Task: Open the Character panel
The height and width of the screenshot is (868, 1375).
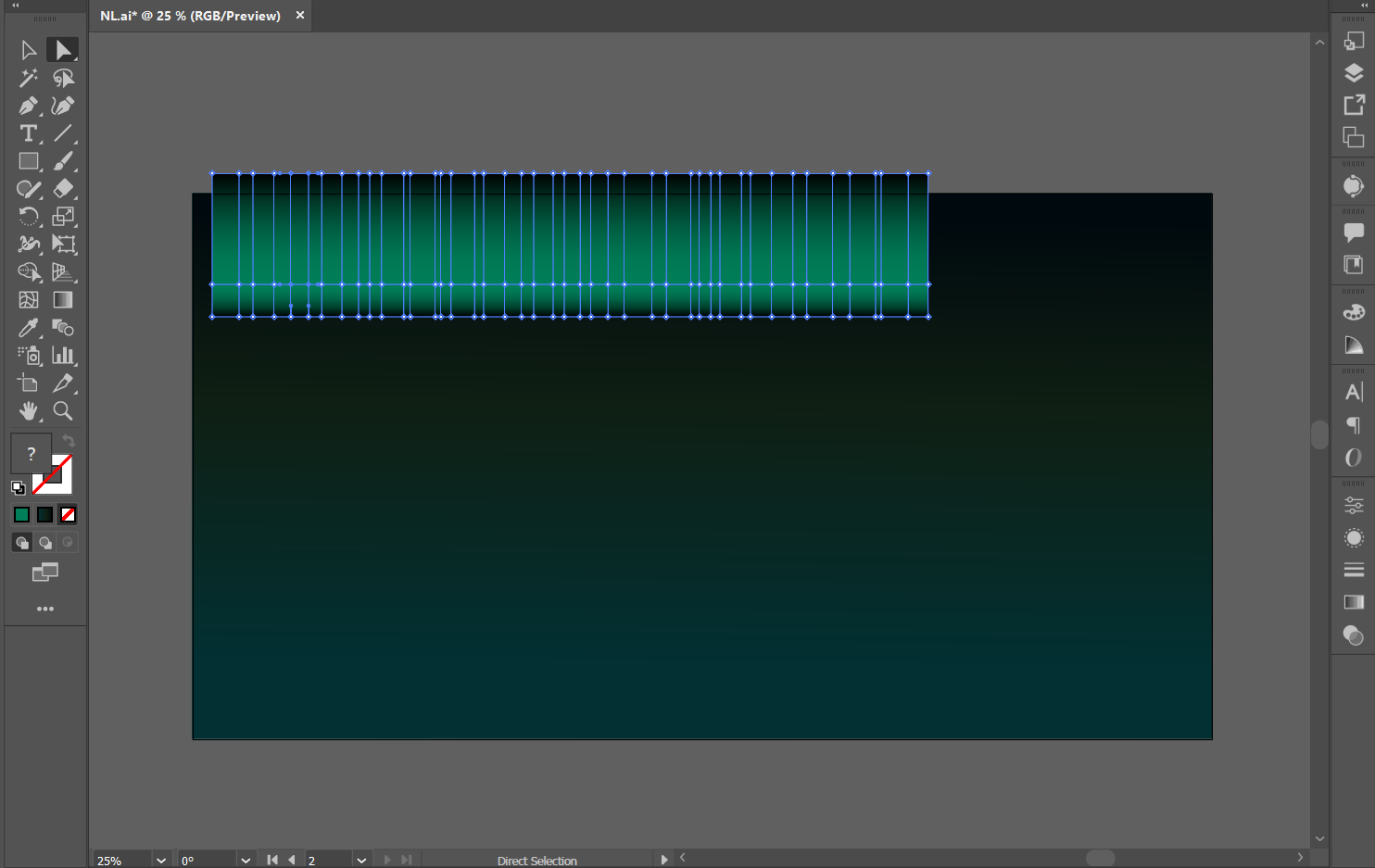Action: 1354,392
